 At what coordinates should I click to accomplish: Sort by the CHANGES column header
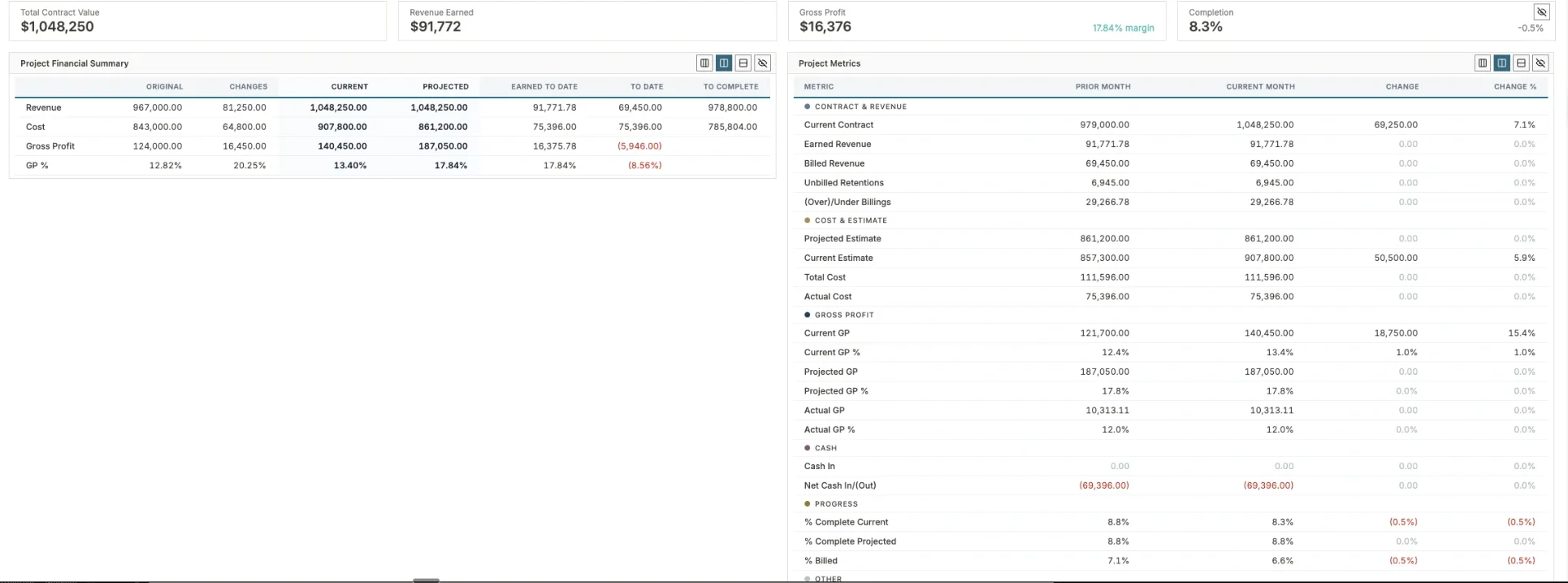pos(248,86)
